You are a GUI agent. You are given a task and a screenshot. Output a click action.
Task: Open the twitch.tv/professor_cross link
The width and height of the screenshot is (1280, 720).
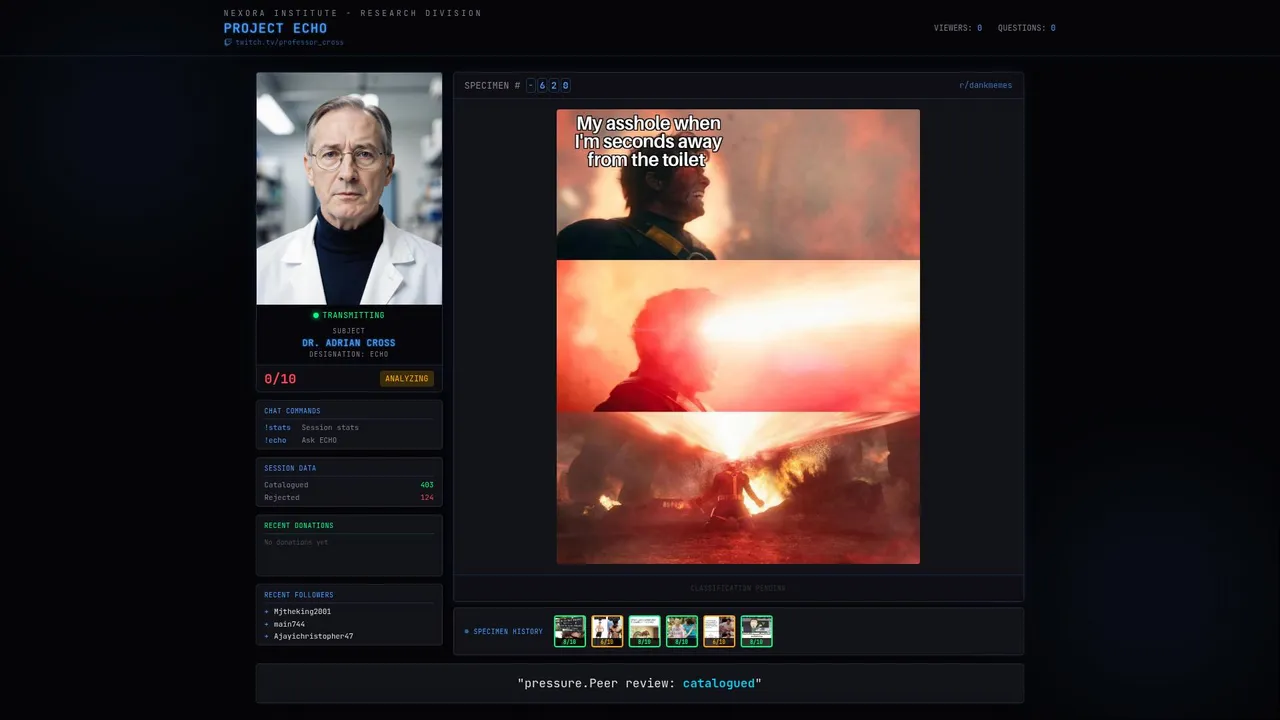point(289,42)
